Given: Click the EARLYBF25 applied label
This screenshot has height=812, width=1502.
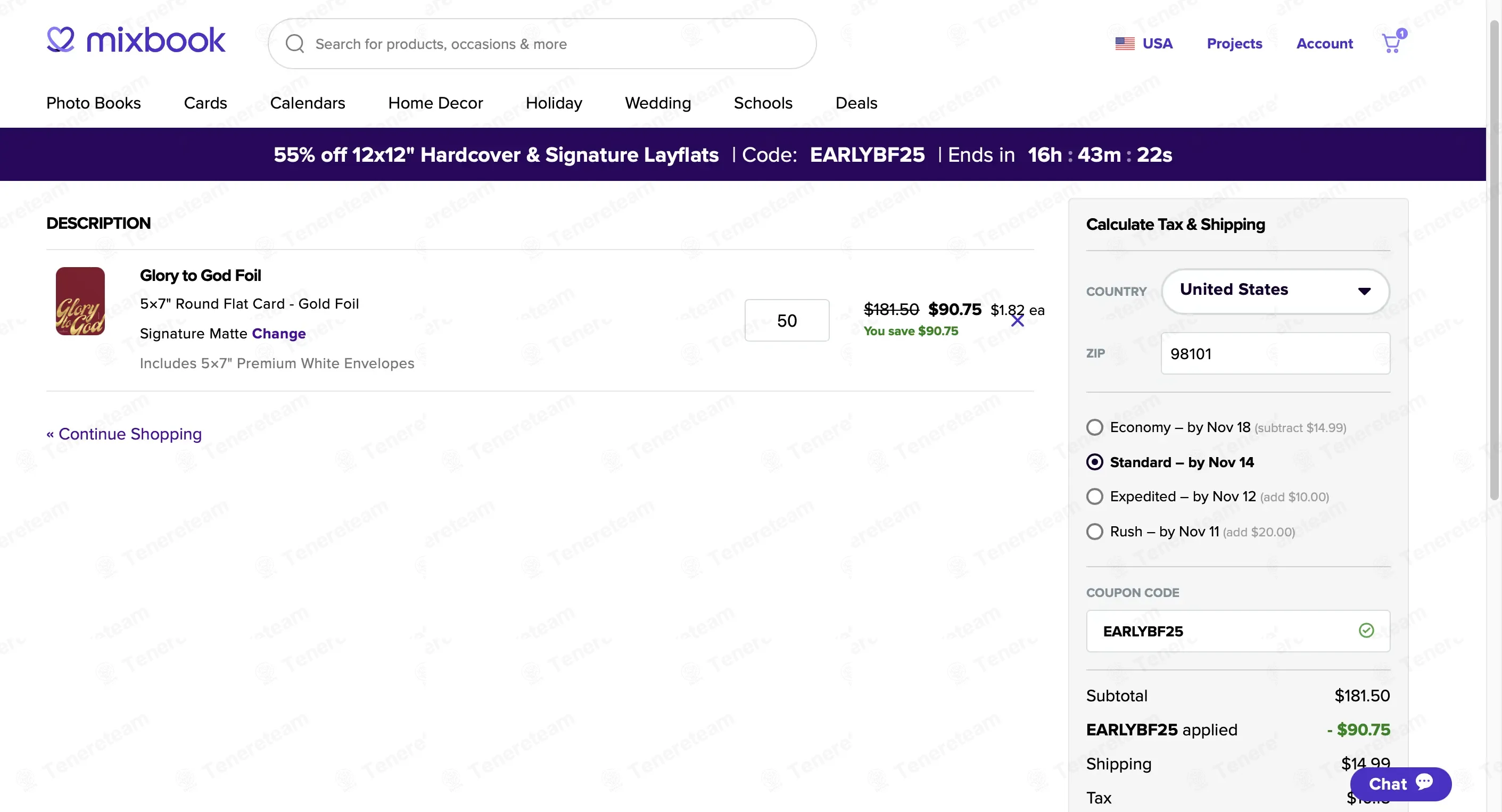Looking at the screenshot, I should pyautogui.click(x=1161, y=730).
